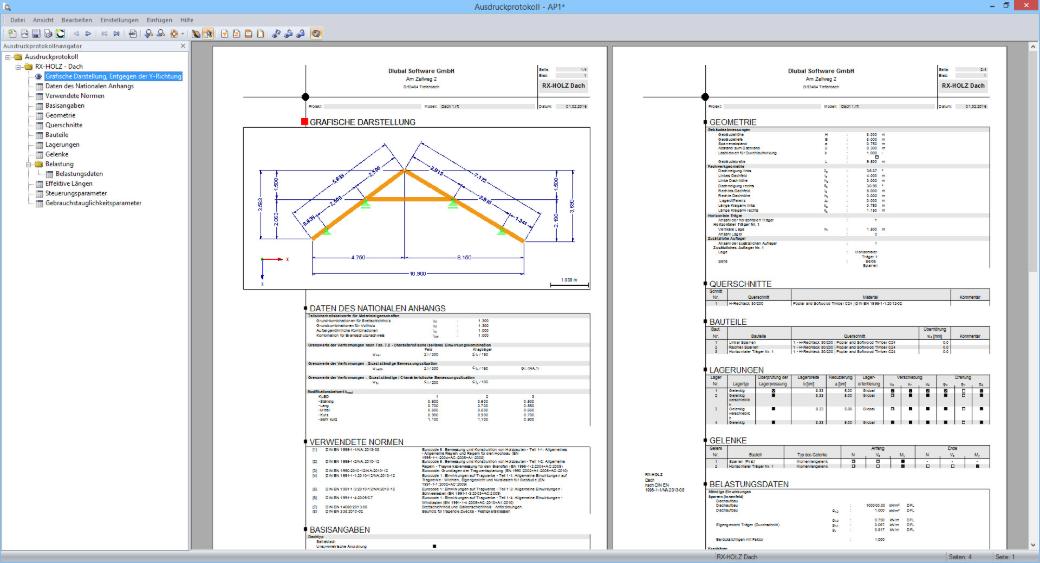Viewport: 1040px width, 563px height.
Task: Click the Seiten: 4 status bar entry
Action: tap(960, 557)
